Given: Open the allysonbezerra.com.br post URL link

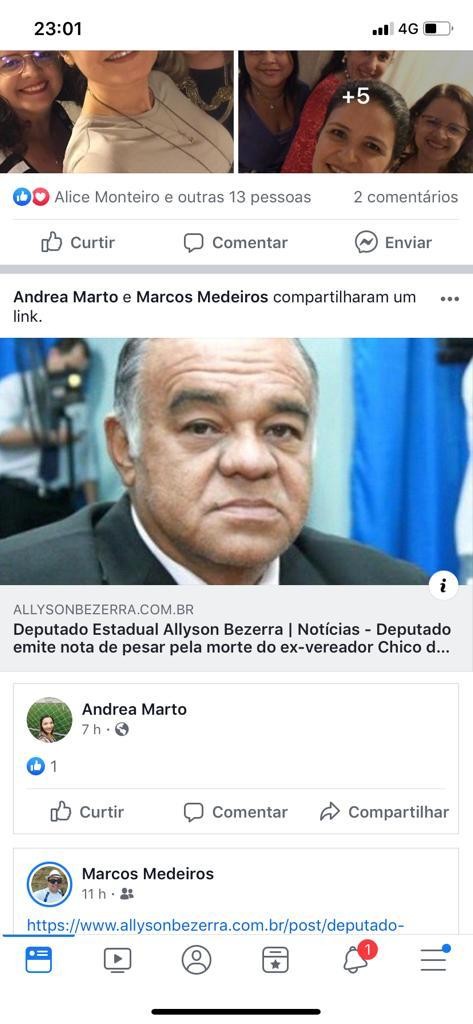Looking at the screenshot, I should (216, 925).
